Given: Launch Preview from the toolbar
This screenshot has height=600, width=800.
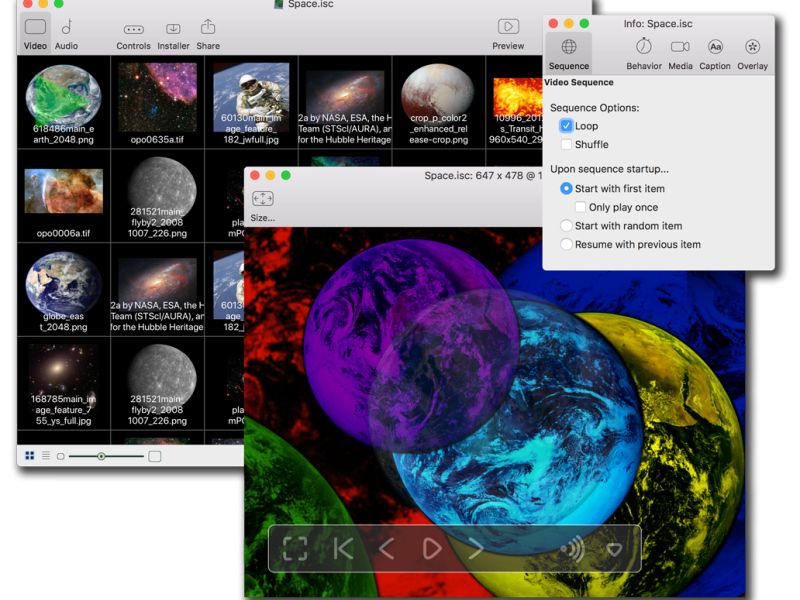Looking at the screenshot, I should (x=508, y=34).
